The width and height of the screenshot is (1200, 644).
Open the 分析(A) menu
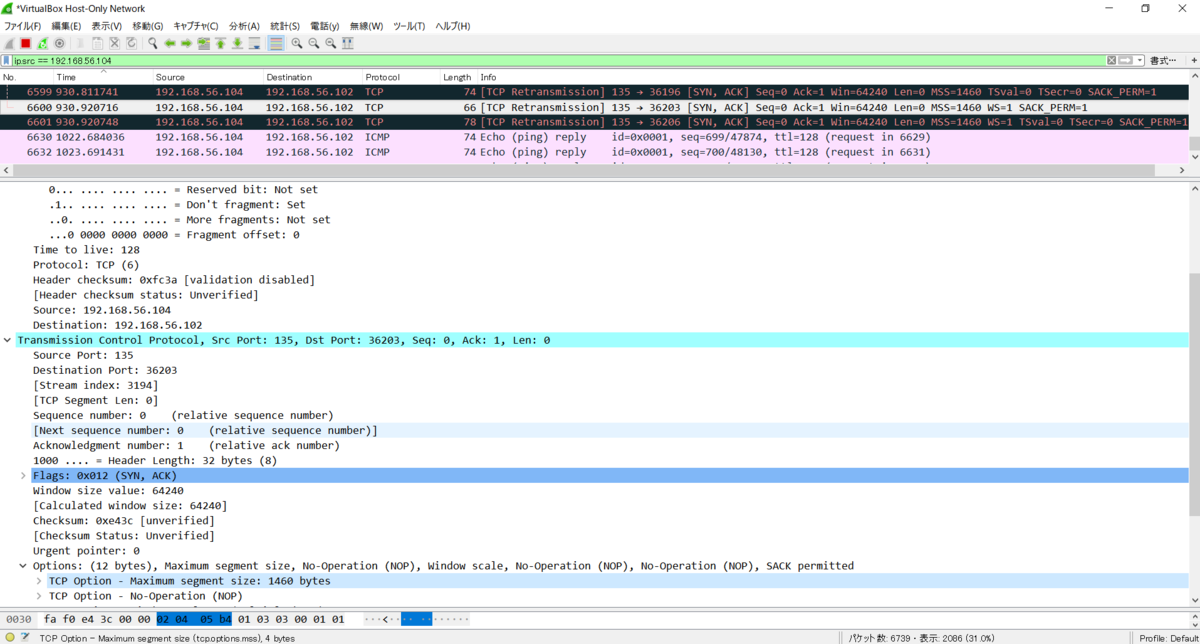[244, 26]
